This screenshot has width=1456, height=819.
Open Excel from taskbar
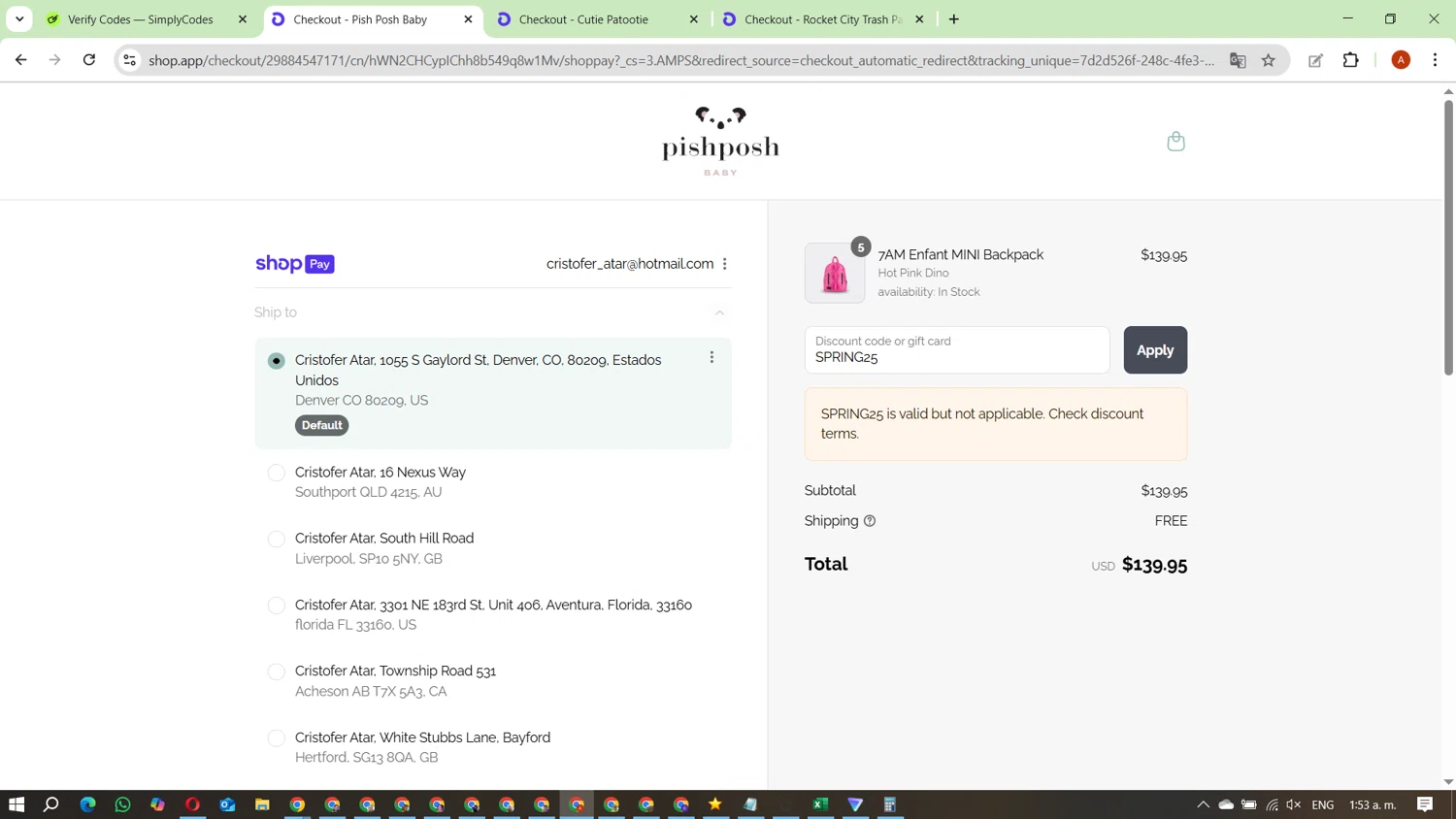pyautogui.click(x=820, y=804)
